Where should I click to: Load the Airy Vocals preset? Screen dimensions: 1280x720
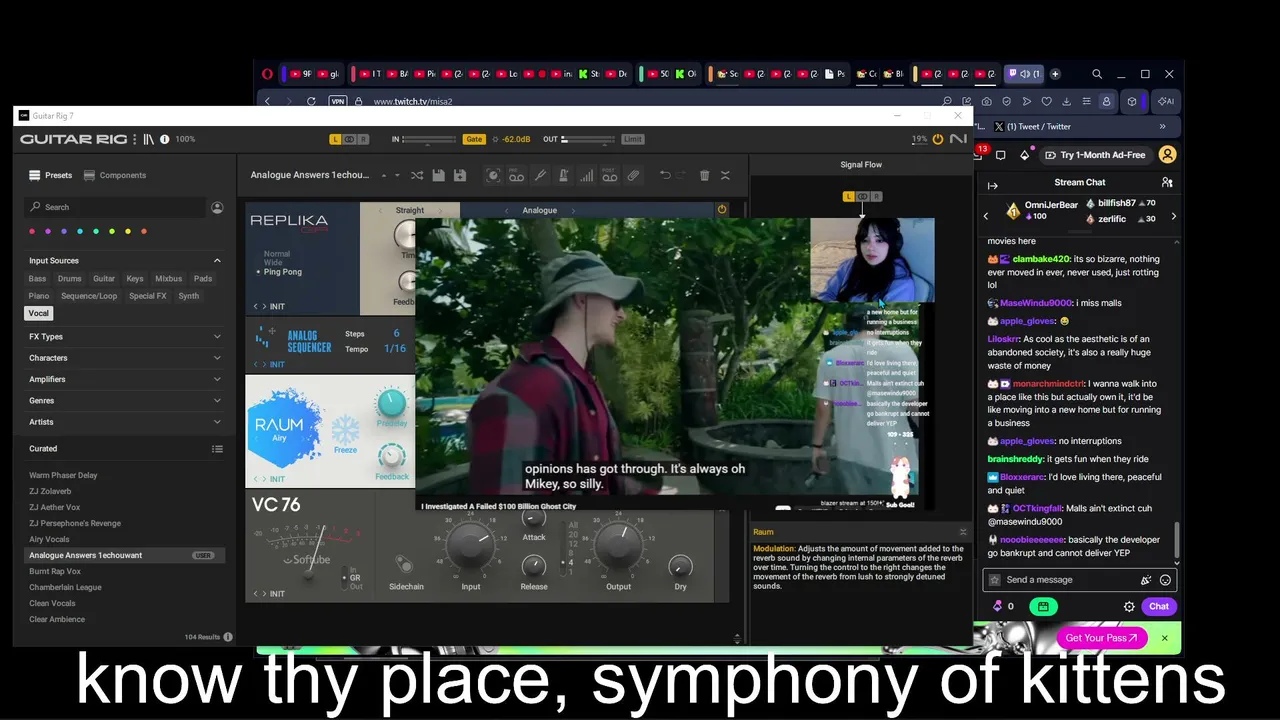[49, 539]
